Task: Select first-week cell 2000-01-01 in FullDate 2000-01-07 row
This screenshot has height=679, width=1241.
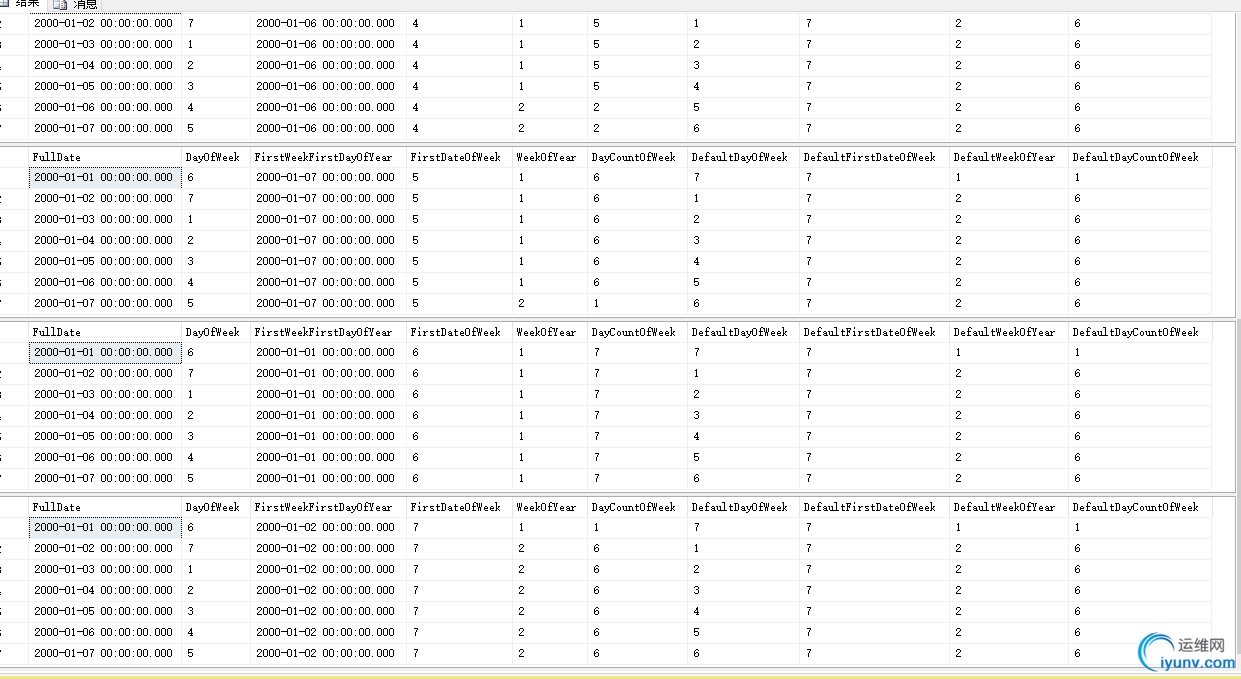Action: 329,478
